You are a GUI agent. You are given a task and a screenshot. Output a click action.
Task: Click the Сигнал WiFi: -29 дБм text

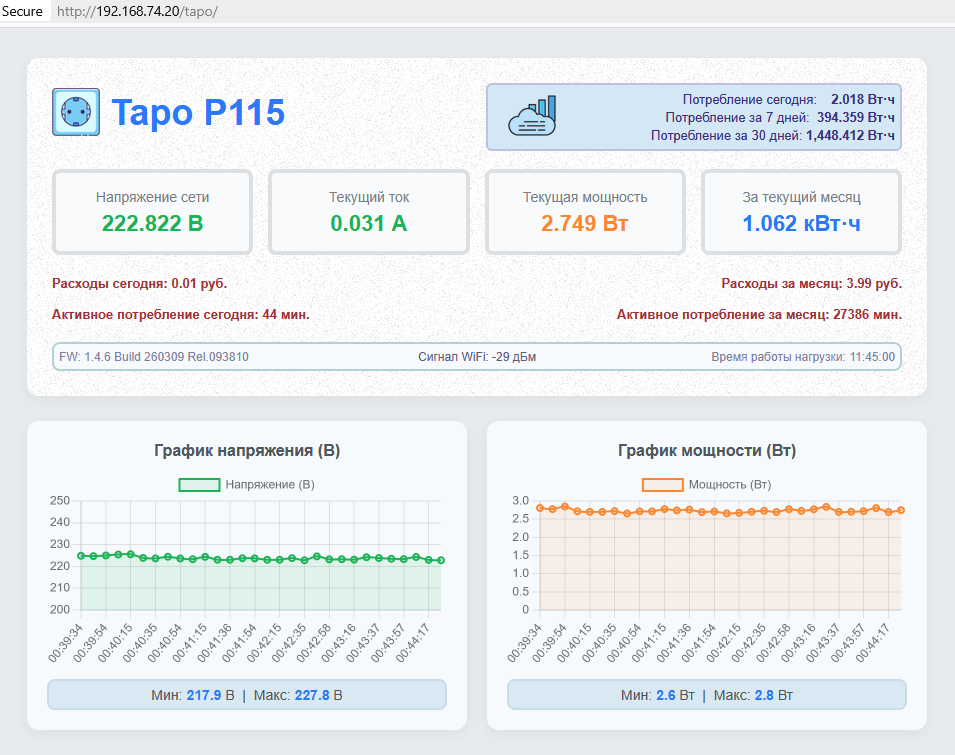click(x=477, y=357)
